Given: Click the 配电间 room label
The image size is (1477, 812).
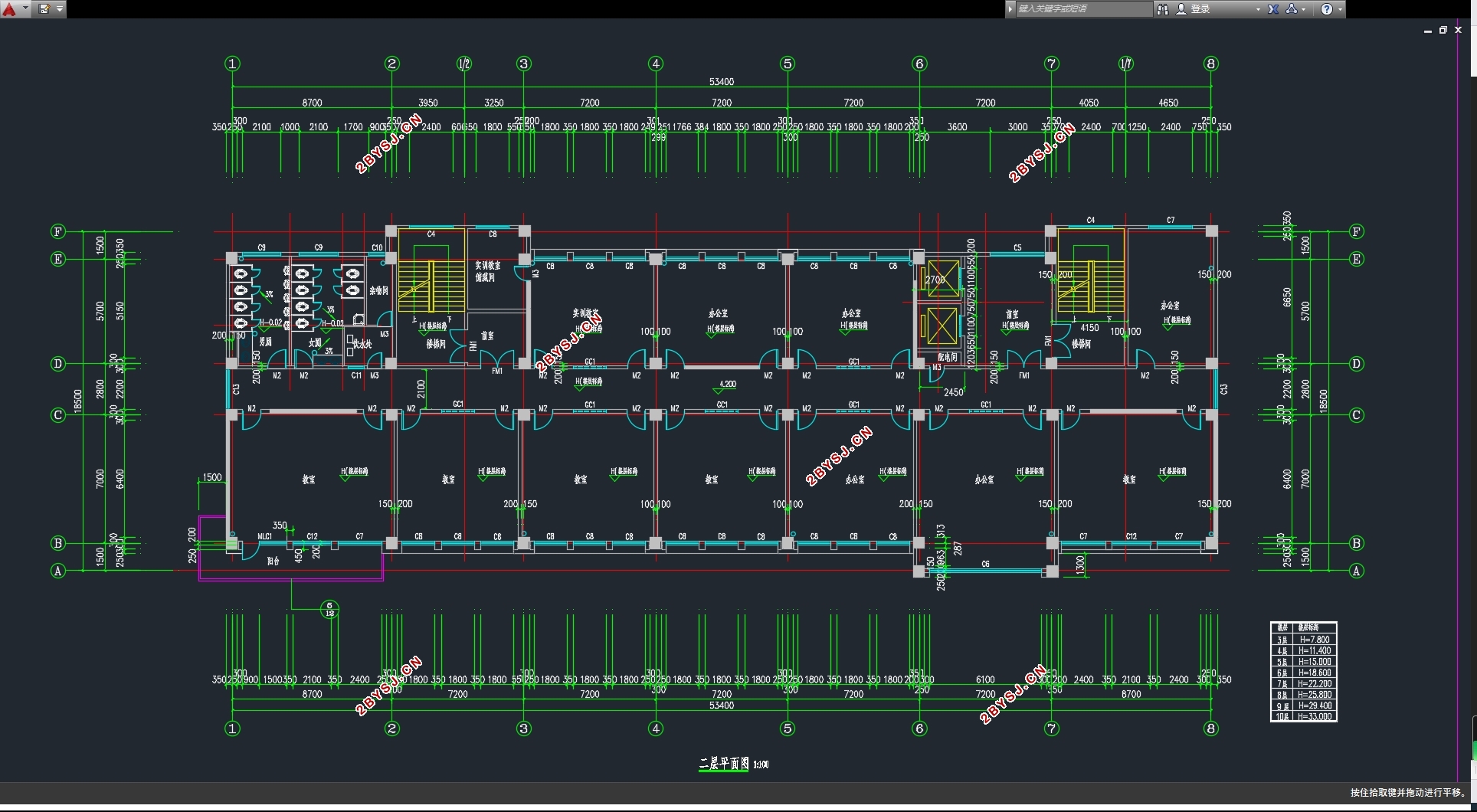Looking at the screenshot, I should click(x=948, y=358).
